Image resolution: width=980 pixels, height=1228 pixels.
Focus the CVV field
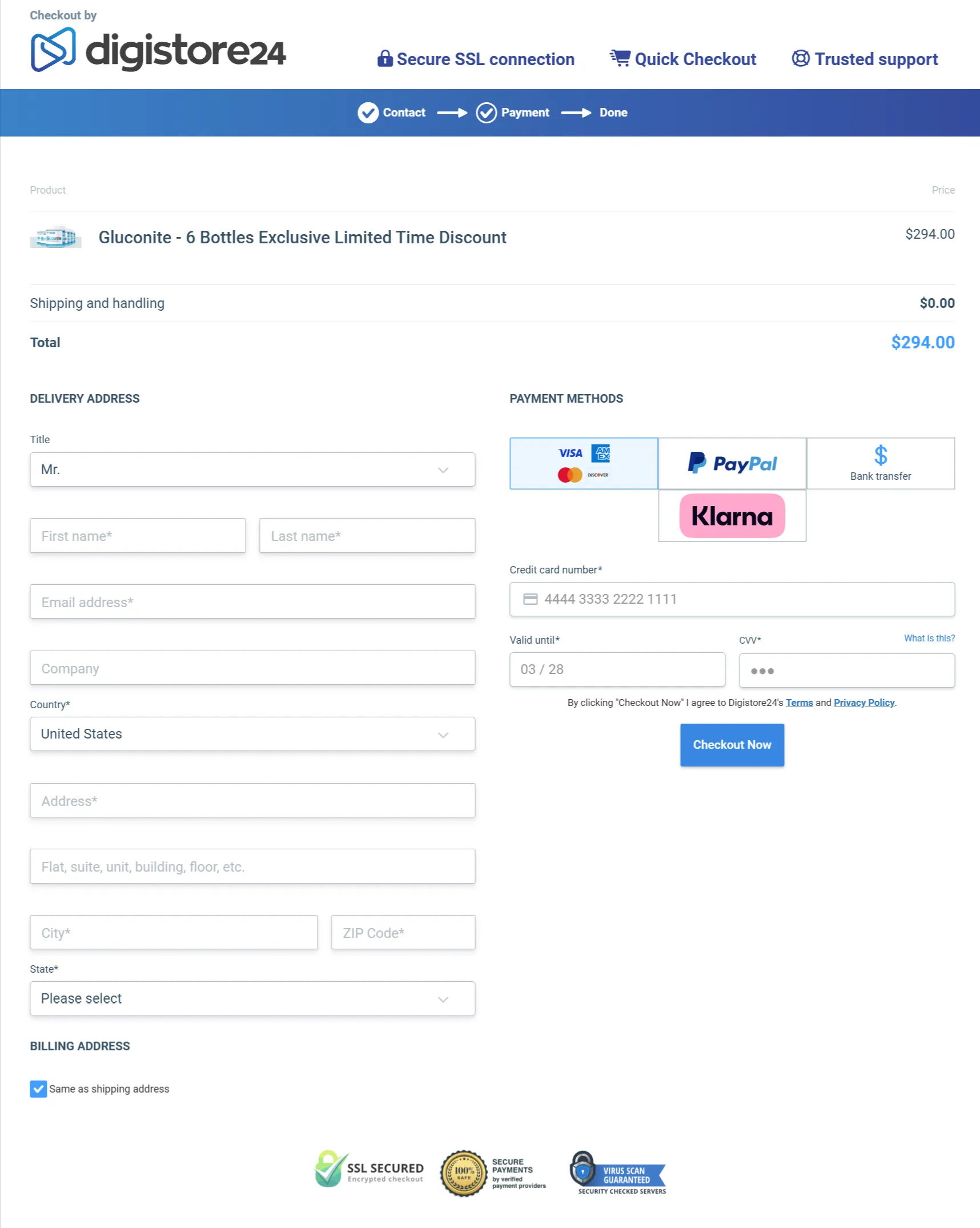point(847,671)
